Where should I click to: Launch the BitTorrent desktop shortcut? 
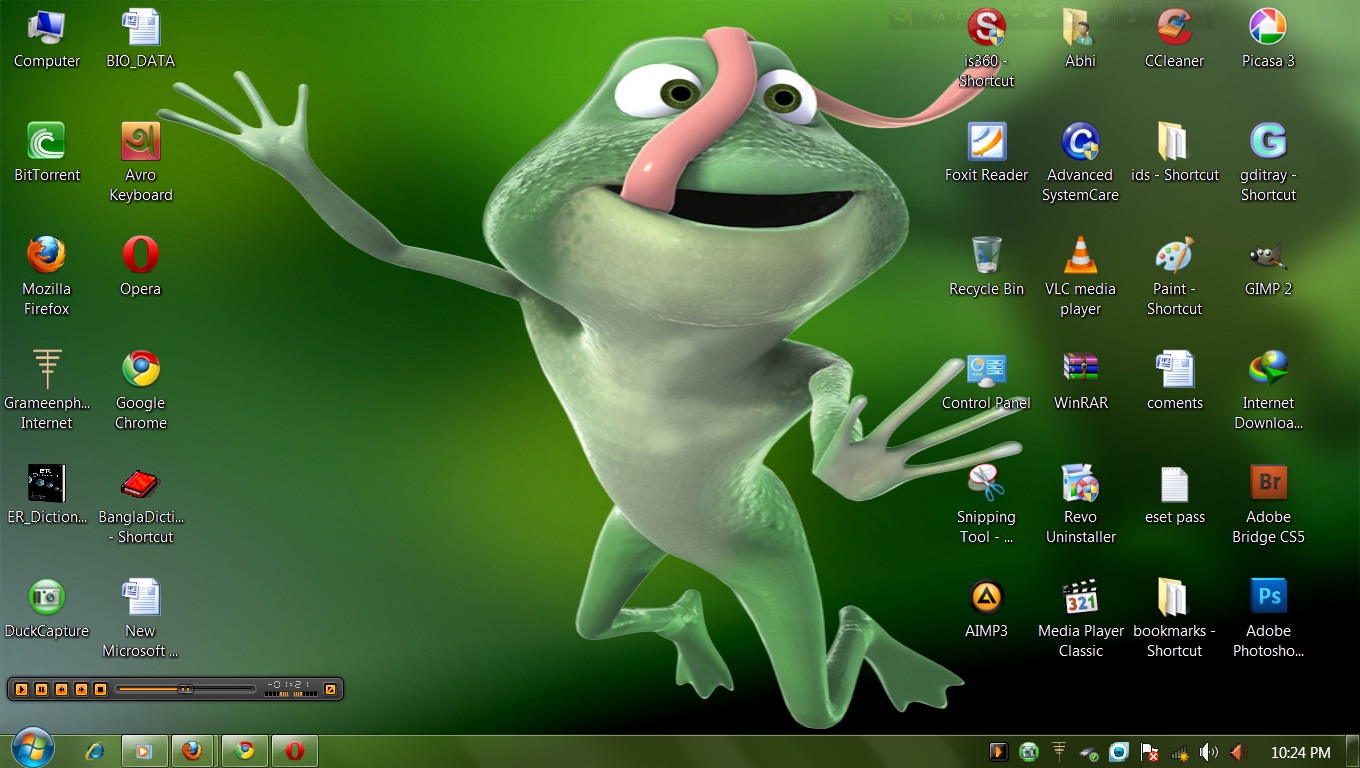click(46, 153)
